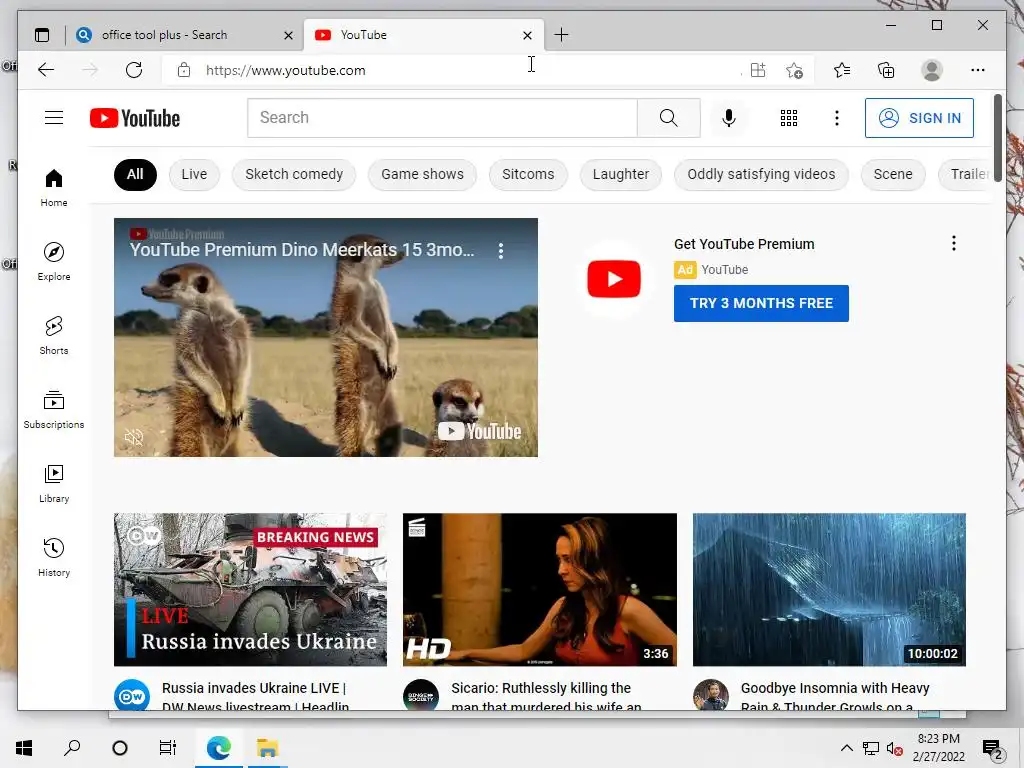
Task: Select the Laughter chip
Action: pyautogui.click(x=620, y=174)
